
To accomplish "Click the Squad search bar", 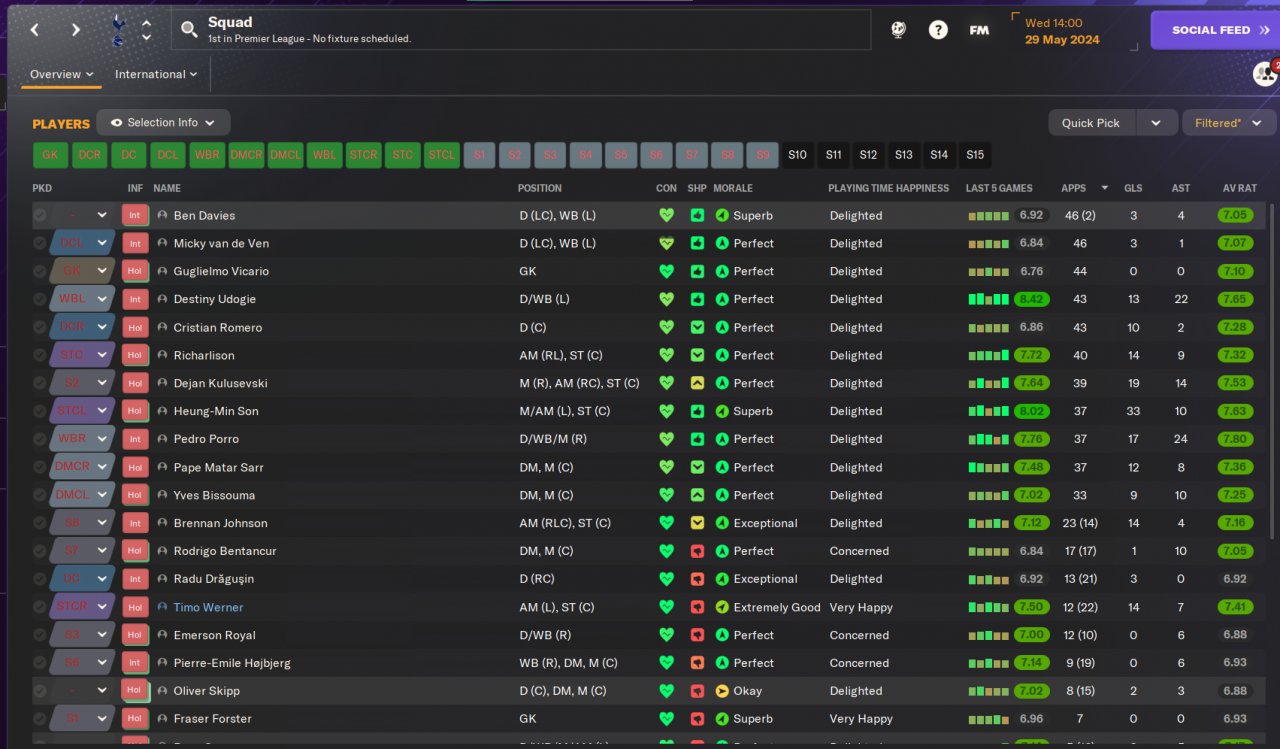I will (x=521, y=30).
